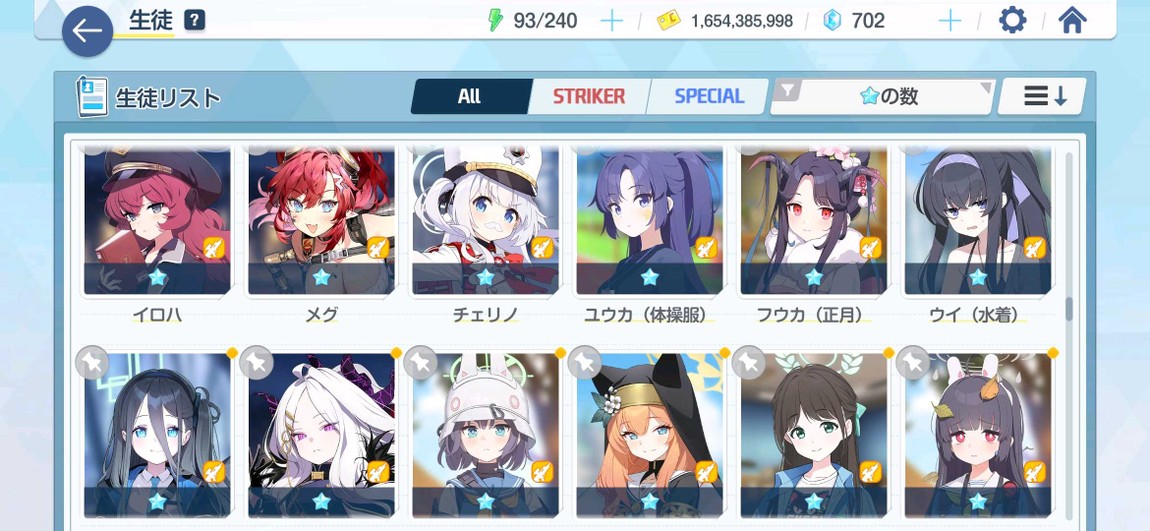
Task: Add energy with plus beside 93/240
Action: click(x=611, y=21)
